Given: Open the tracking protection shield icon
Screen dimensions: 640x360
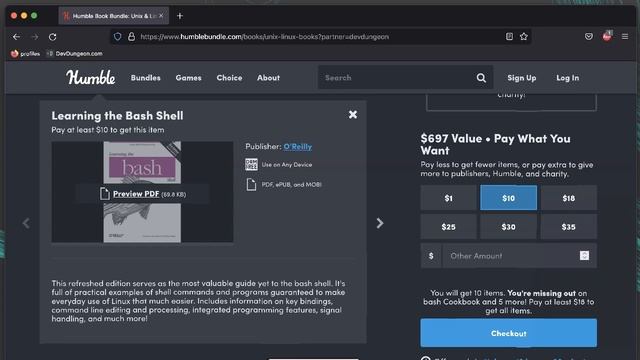Looking at the screenshot, I should (118, 37).
